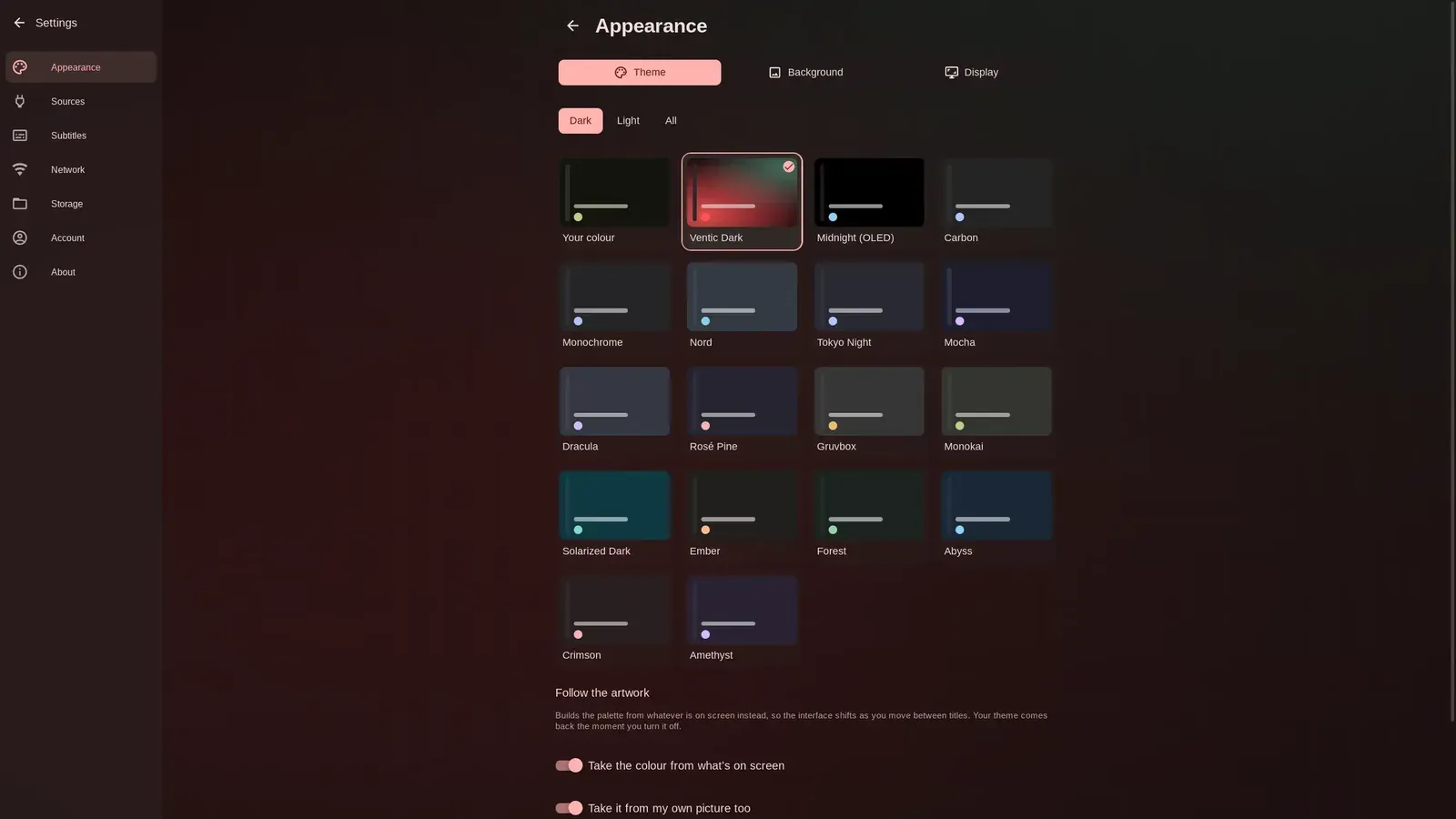Select the Dracula theme
The height and width of the screenshot is (819, 1456).
[614, 410]
